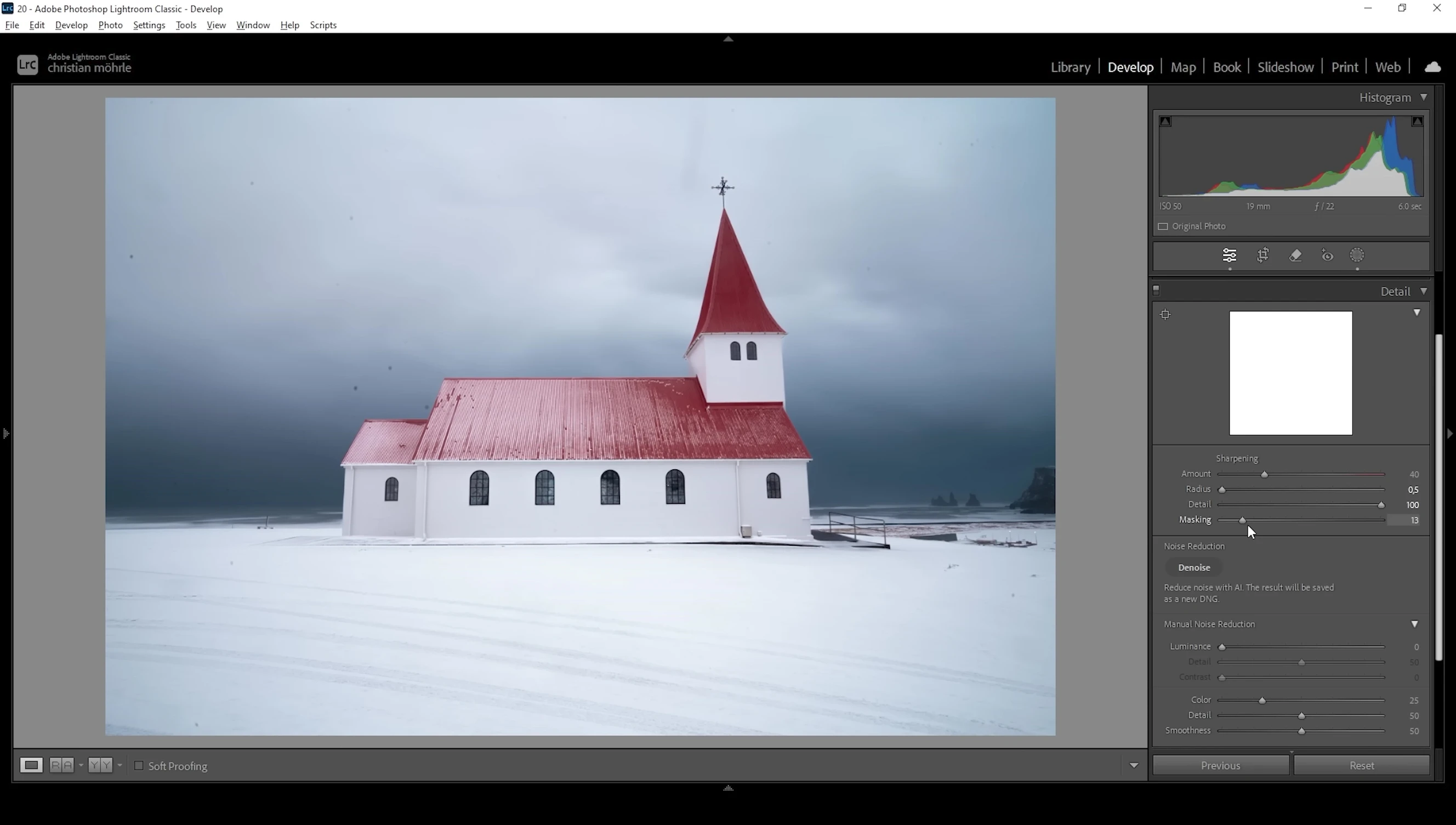Switch to the Book module
Screen dimensions: 1456x825
1226,67
